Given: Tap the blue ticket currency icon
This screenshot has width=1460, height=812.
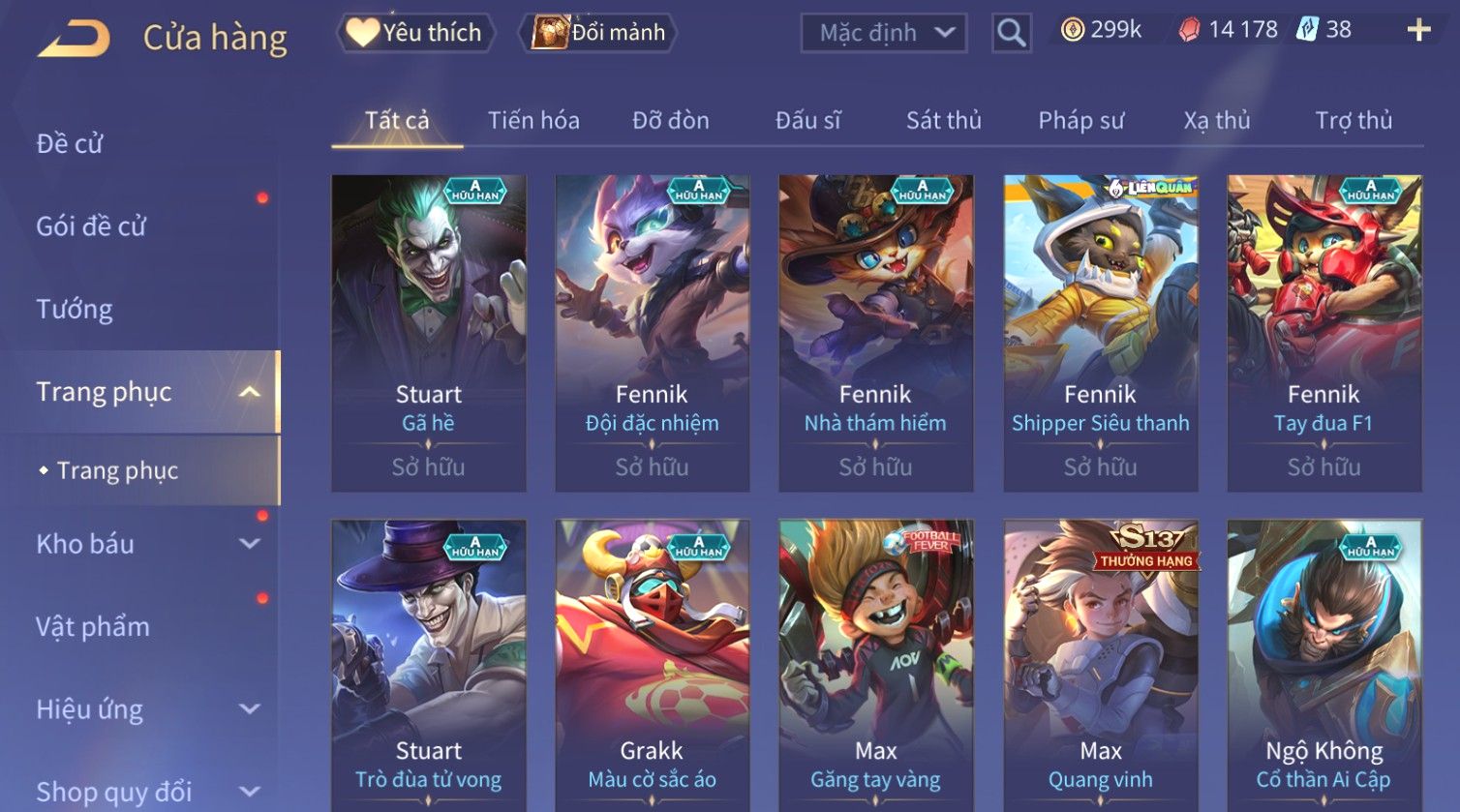Looking at the screenshot, I should coord(1308,30).
